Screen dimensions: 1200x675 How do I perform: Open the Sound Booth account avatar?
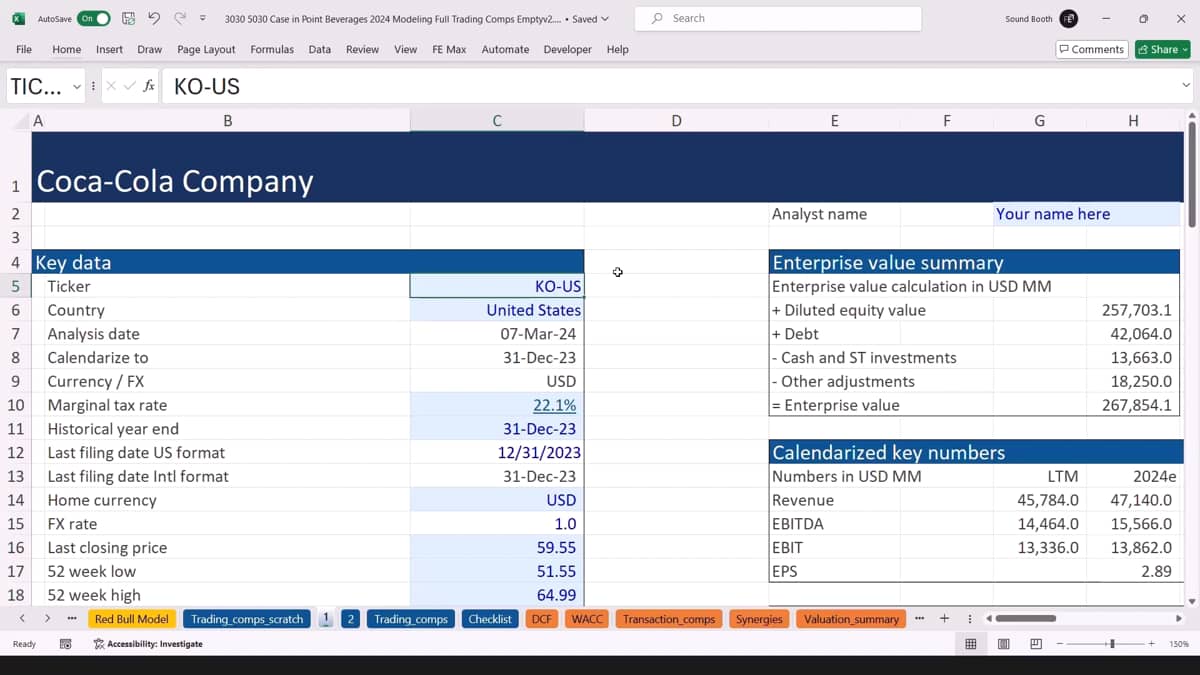tap(1069, 19)
